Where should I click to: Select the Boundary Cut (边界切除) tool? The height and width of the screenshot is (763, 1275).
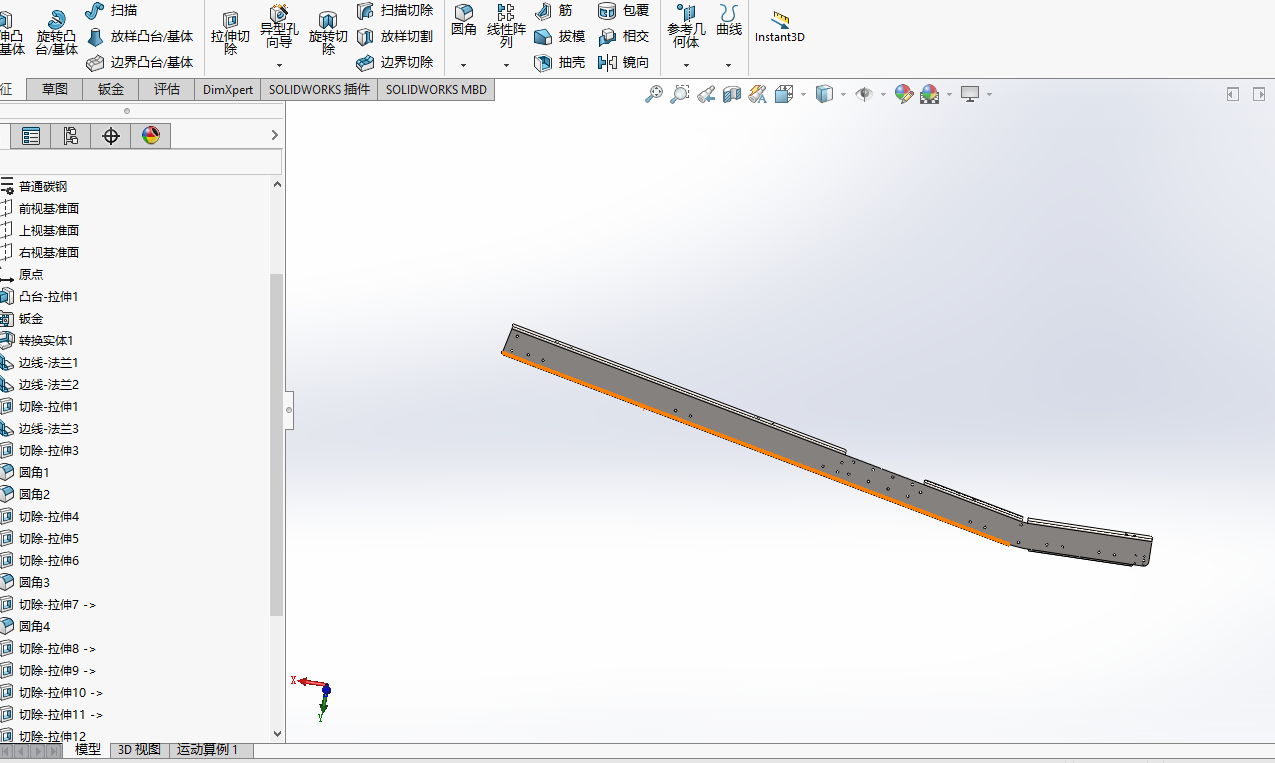click(395, 62)
